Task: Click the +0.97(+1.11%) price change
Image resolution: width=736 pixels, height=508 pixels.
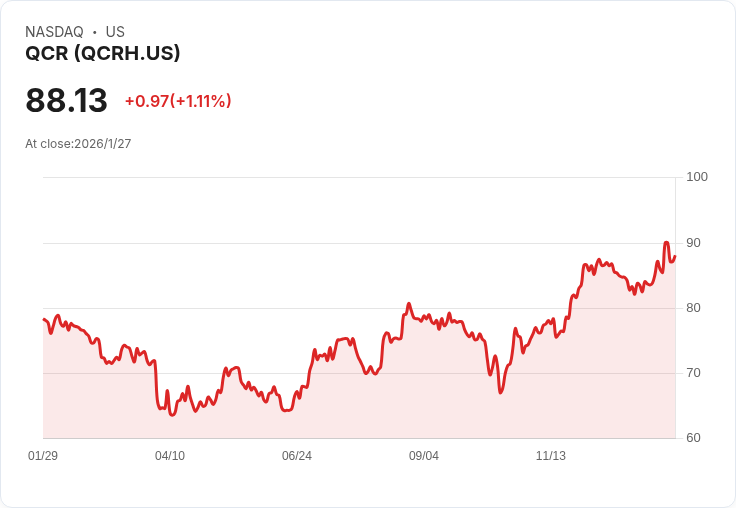Action: click(x=178, y=101)
